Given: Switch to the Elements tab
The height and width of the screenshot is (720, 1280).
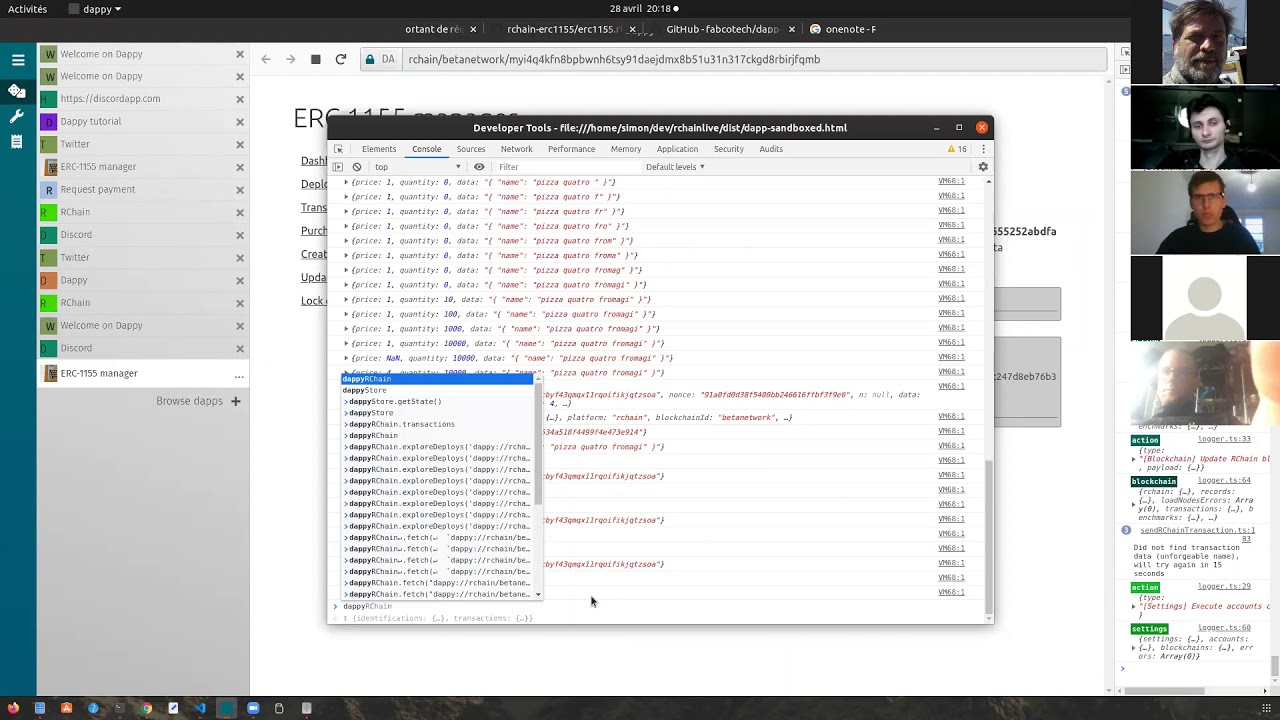Looking at the screenshot, I should [x=379, y=149].
